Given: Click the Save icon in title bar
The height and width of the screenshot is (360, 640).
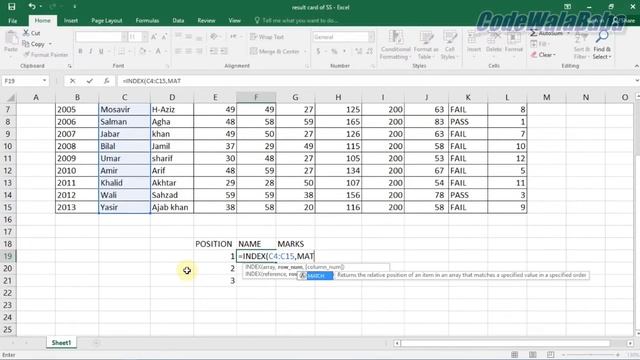Looking at the screenshot, I should pyautogui.click(x=12, y=7).
